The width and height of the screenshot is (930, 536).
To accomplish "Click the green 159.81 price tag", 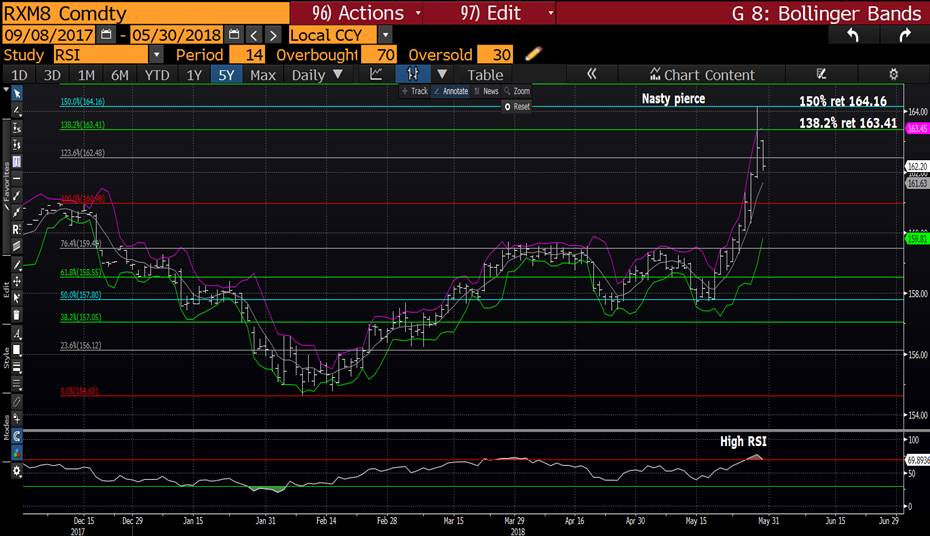I will [x=917, y=239].
